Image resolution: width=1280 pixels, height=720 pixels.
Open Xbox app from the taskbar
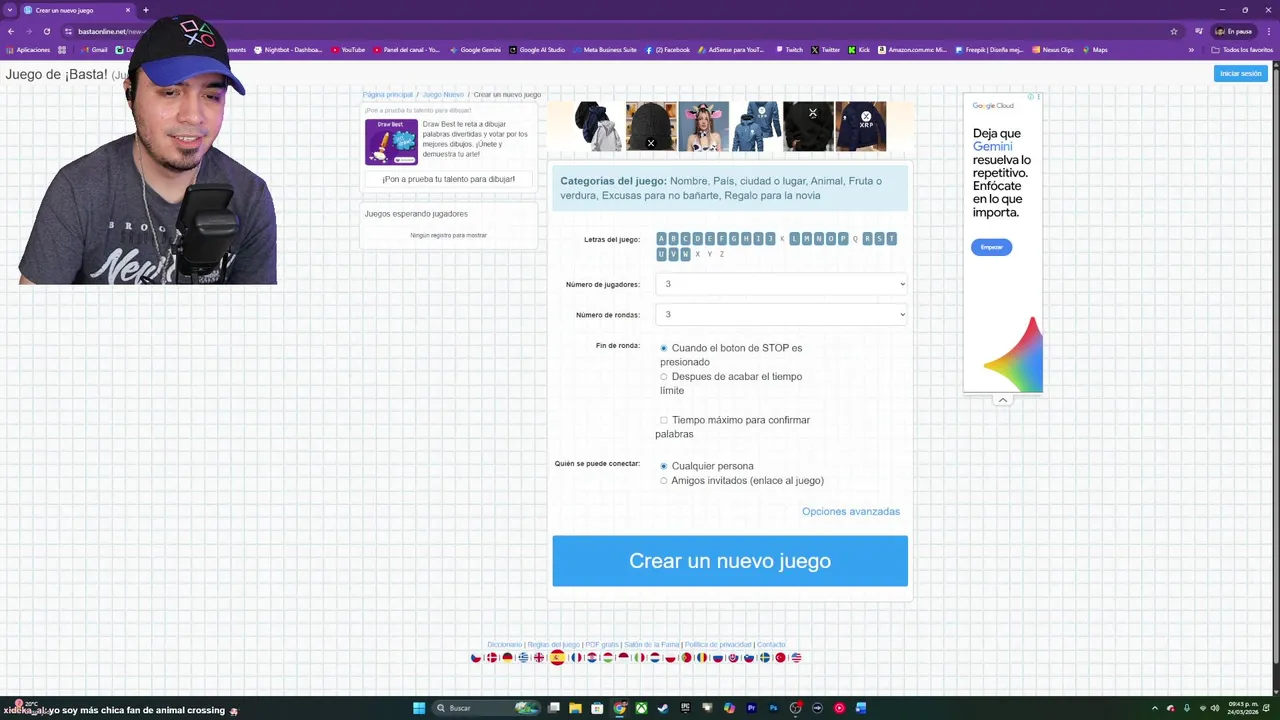(x=641, y=708)
